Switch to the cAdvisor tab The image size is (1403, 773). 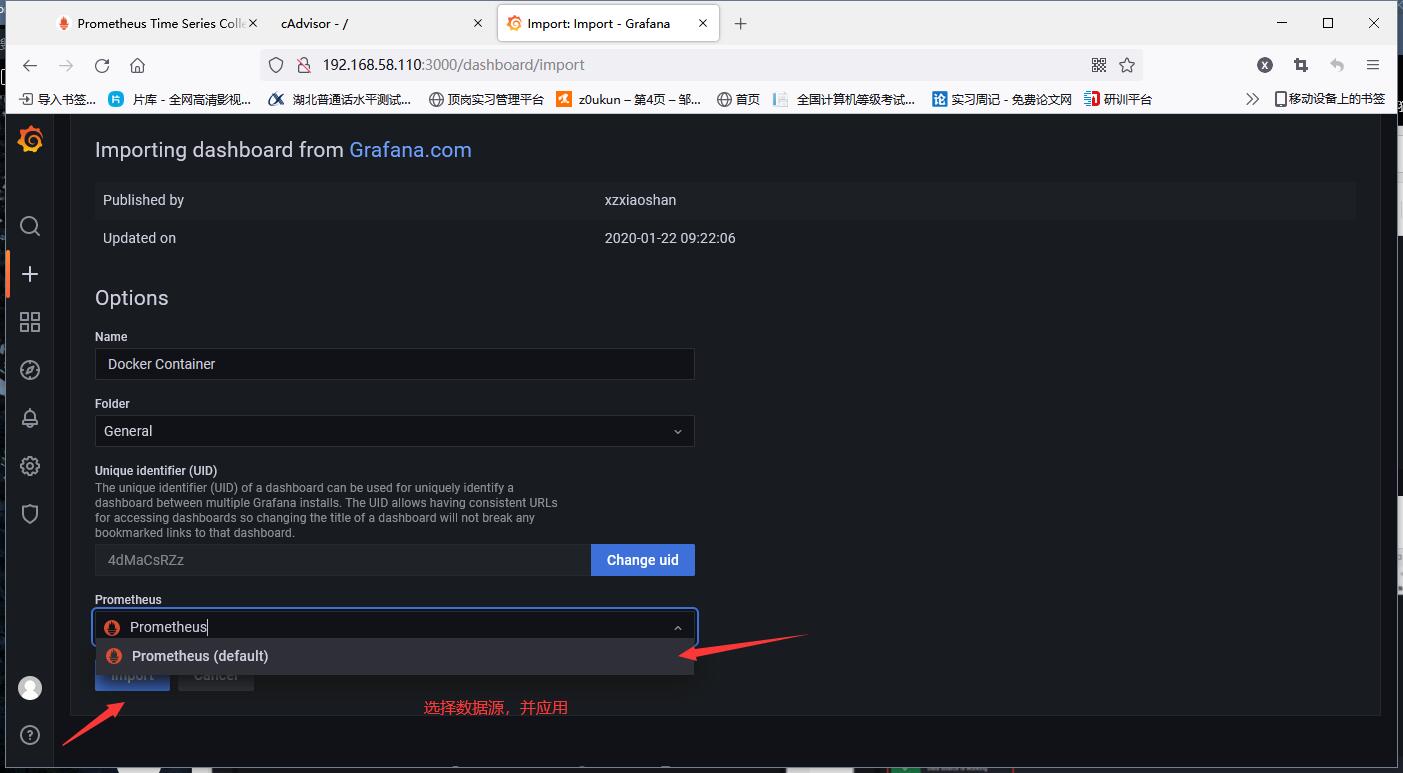[x=380, y=24]
